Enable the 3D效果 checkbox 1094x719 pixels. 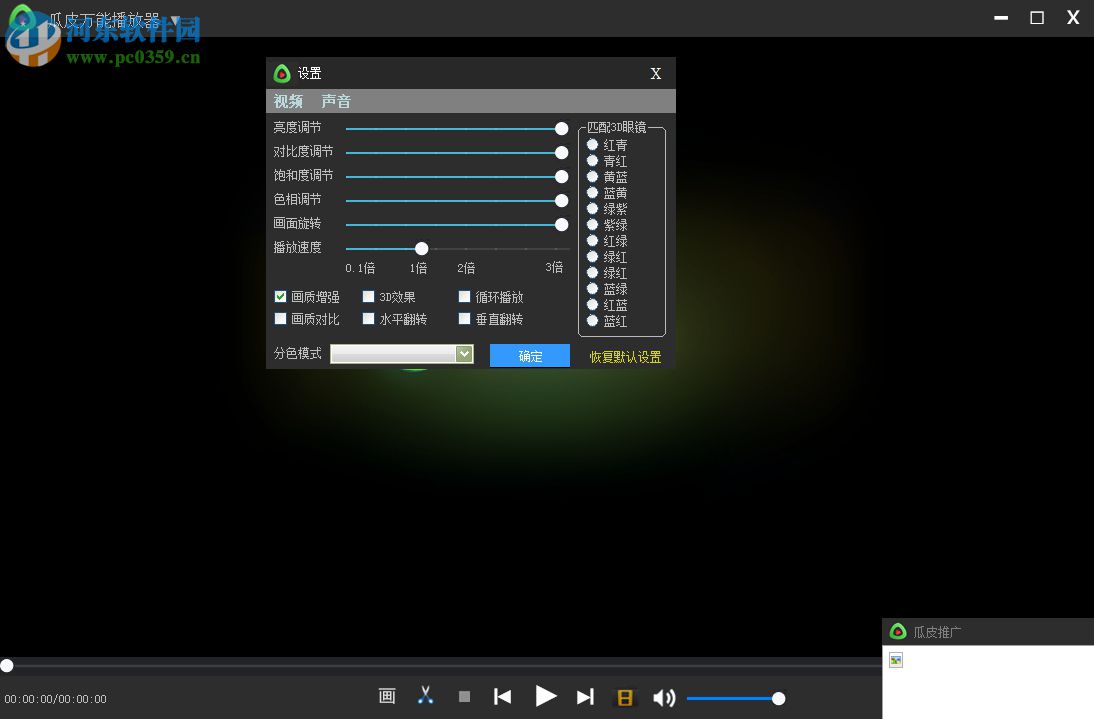[x=368, y=296]
